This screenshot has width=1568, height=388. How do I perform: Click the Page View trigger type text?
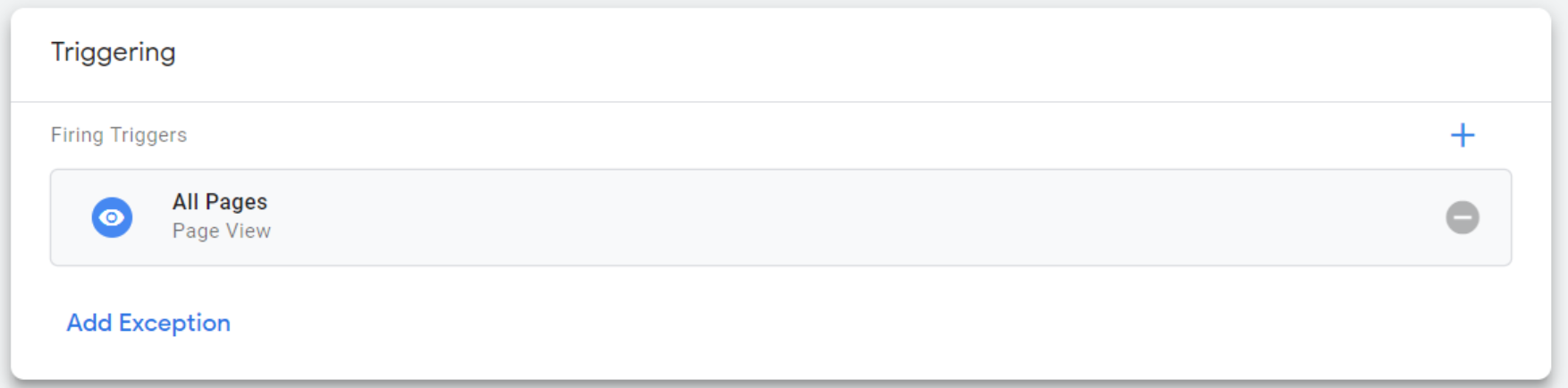[222, 231]
